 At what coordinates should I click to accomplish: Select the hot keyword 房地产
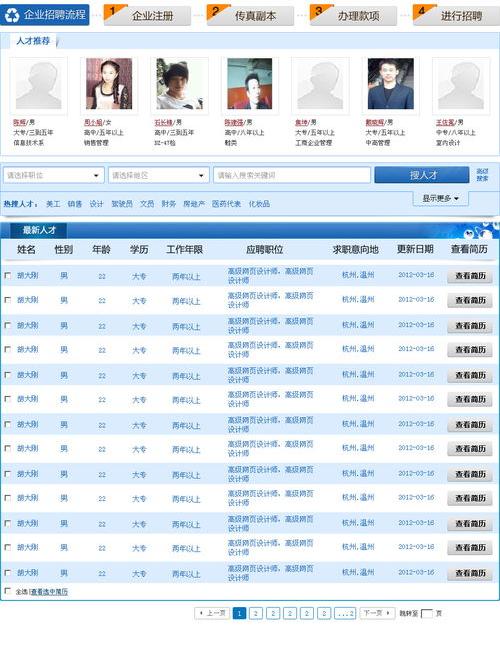tap(194, 204)
